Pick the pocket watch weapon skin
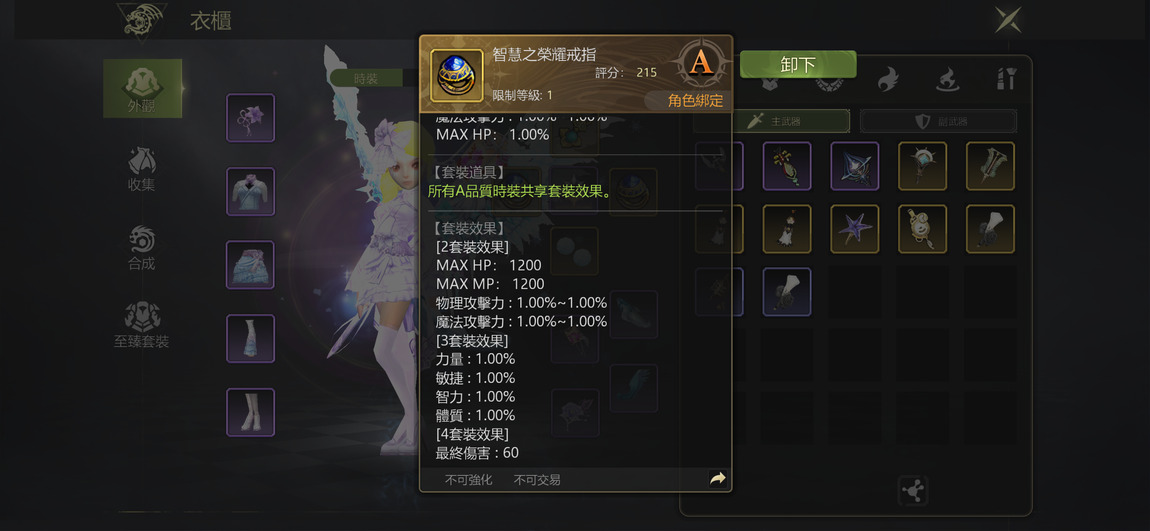 click(x=923, y=229)
